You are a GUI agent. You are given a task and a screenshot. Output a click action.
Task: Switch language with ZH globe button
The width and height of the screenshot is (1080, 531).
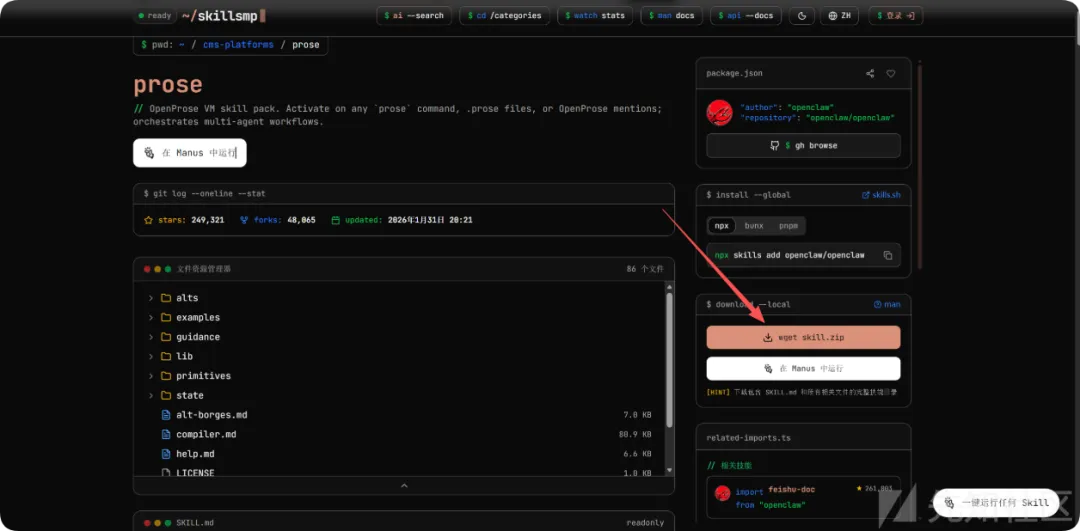coord(840,15)
